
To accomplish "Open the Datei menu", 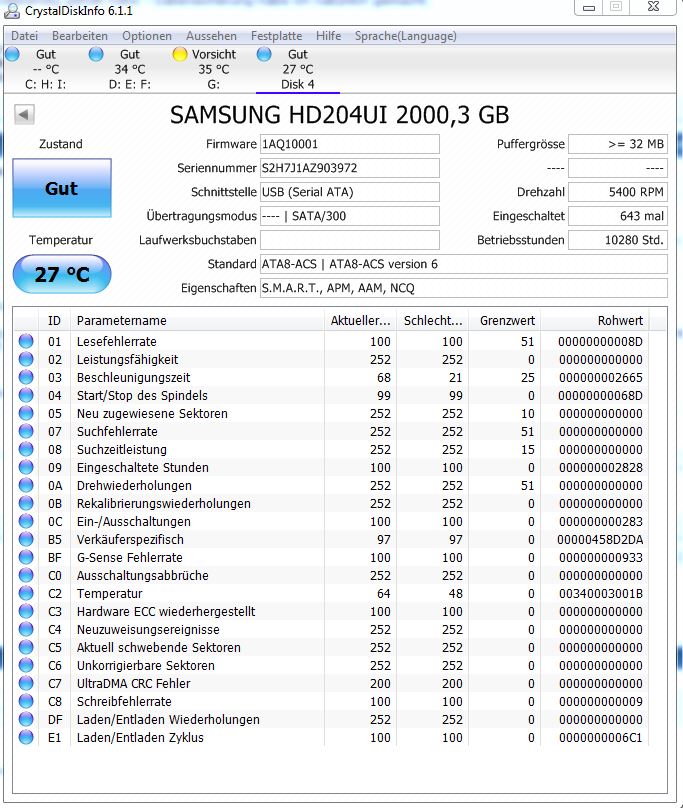I will [x=24, y=36].
